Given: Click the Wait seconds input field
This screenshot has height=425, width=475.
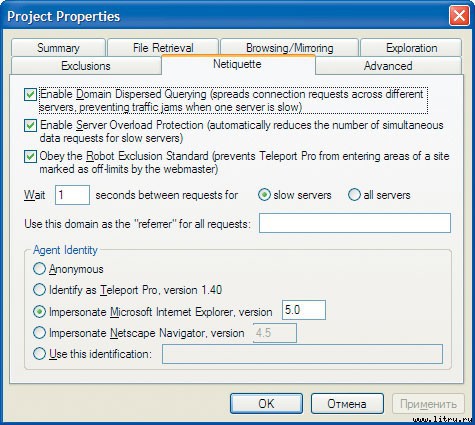Looking at the screenshot, I should tap(72, 195).
